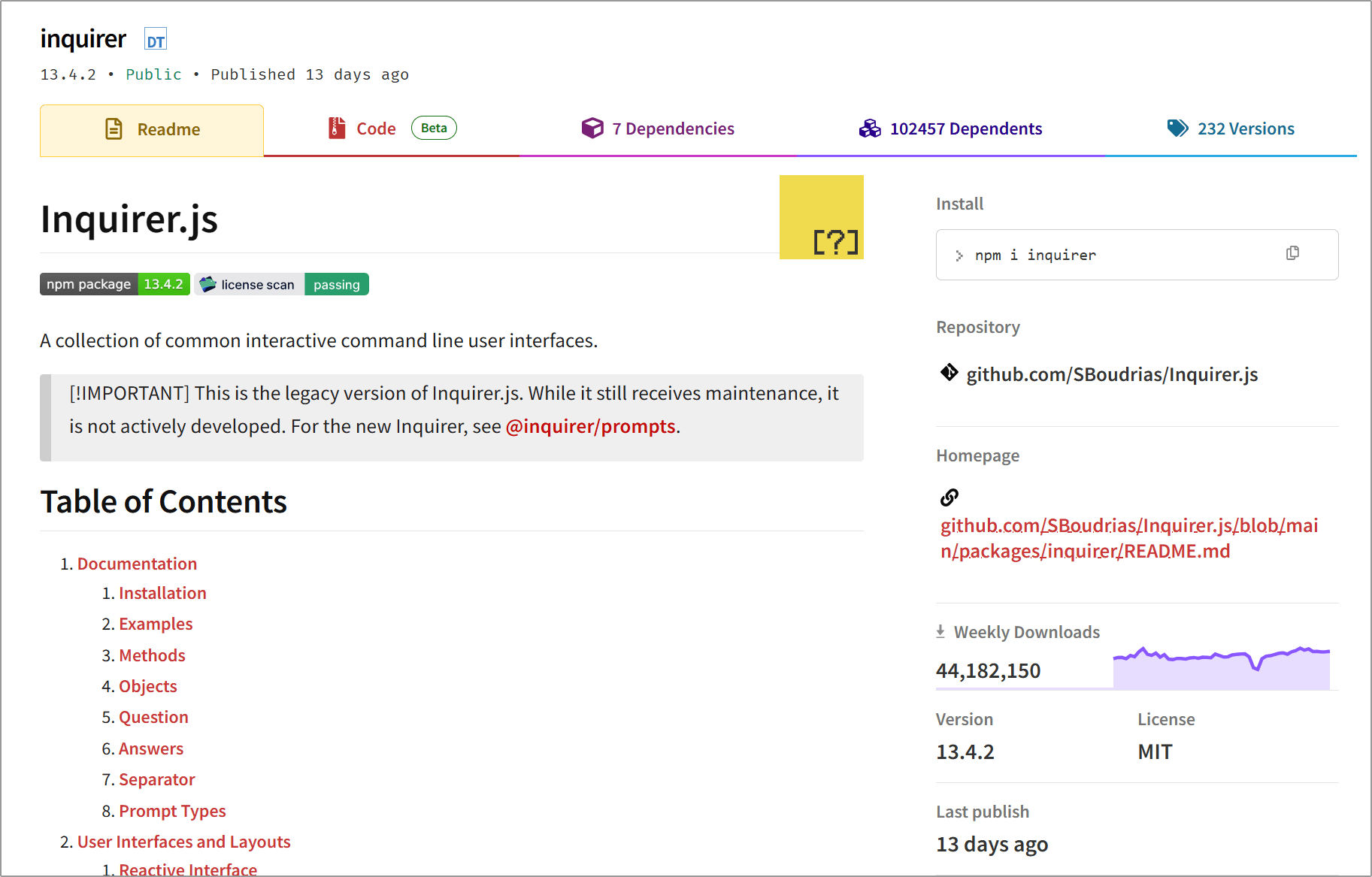Click the 13.4.2 value under Version
Viewport: 1372px width, 877px height.
pos(965,751)
